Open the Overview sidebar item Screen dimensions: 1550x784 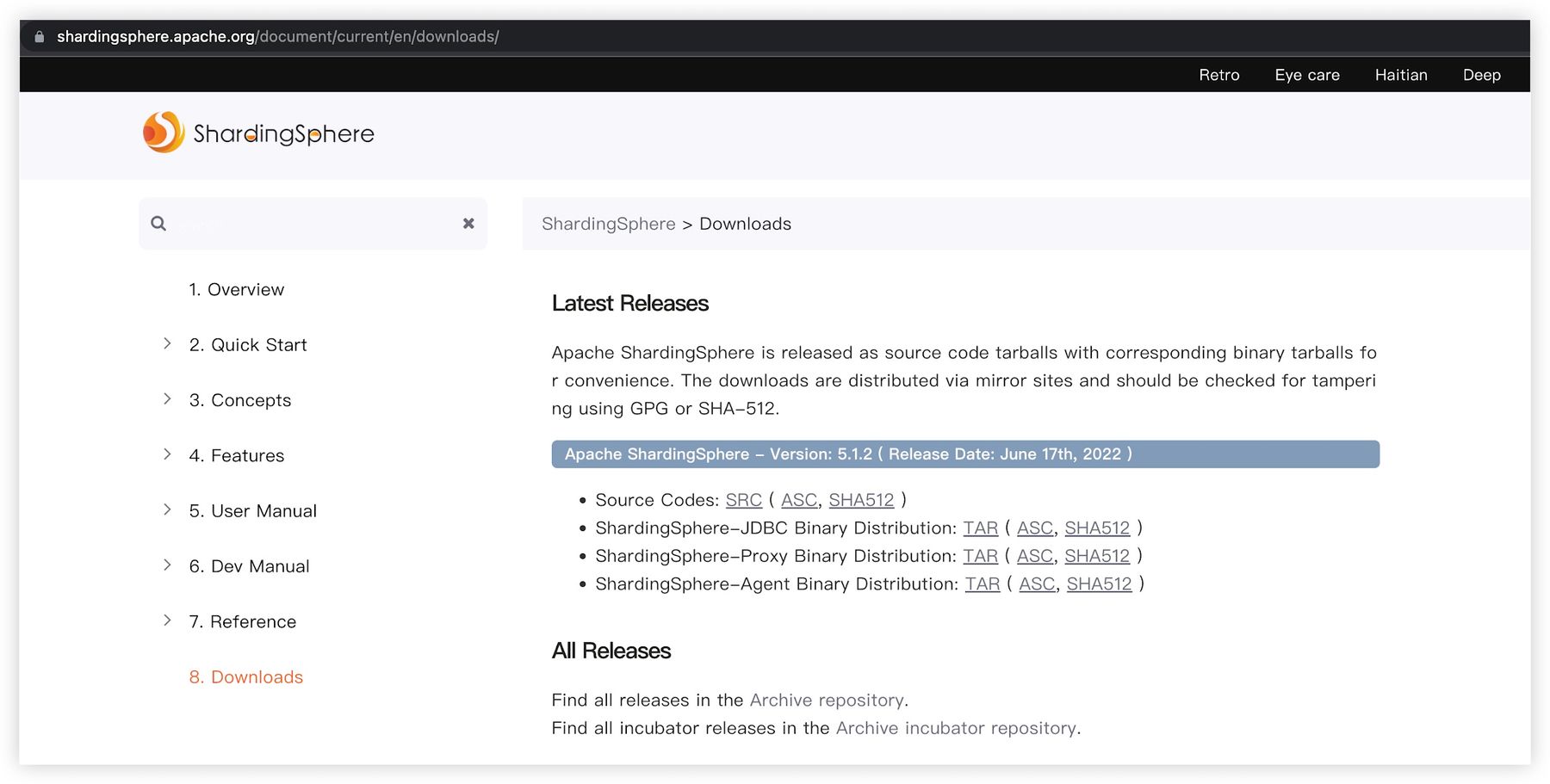coord(237,290)
